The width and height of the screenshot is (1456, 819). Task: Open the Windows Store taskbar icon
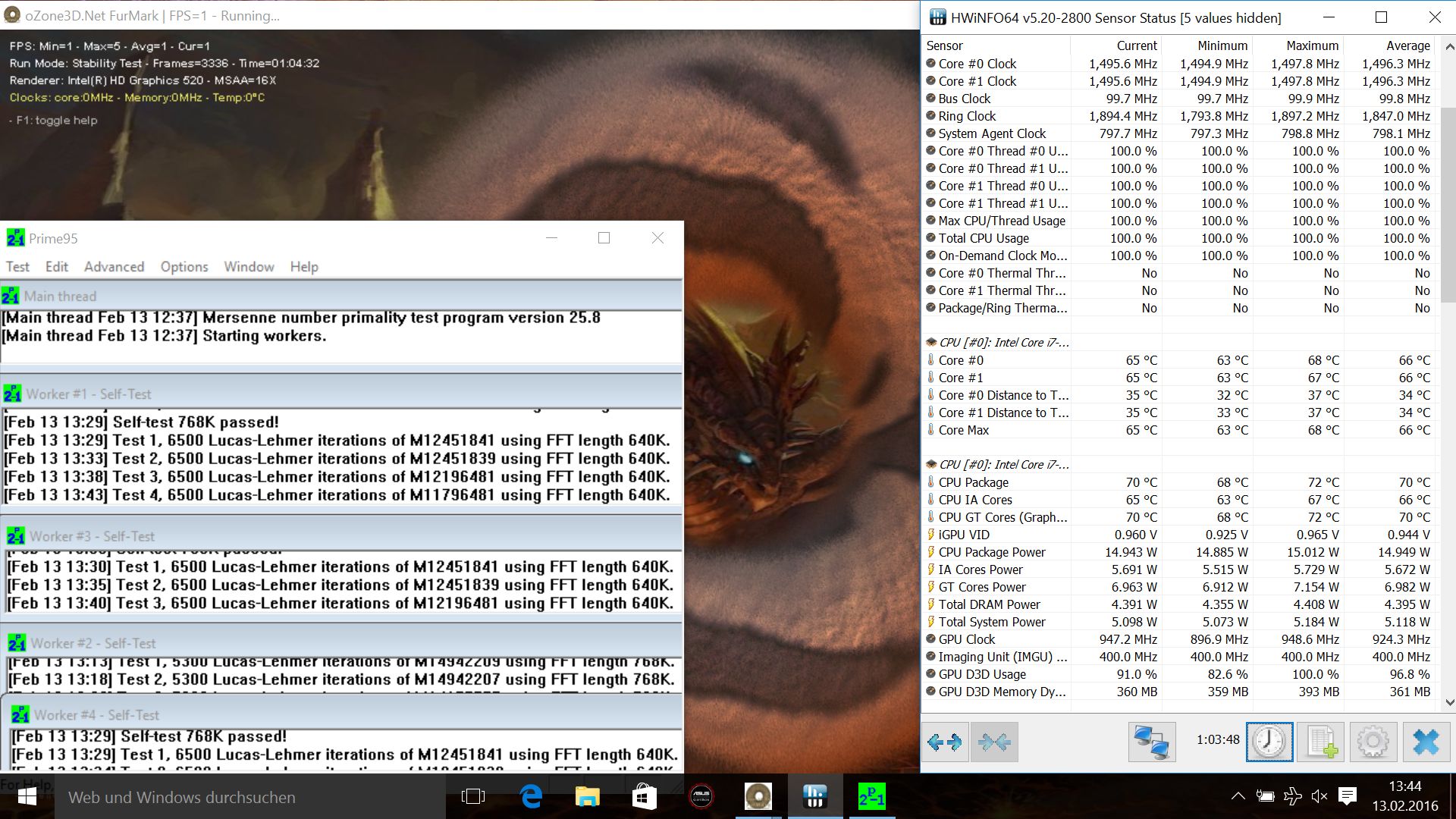(x=644, y=797)
